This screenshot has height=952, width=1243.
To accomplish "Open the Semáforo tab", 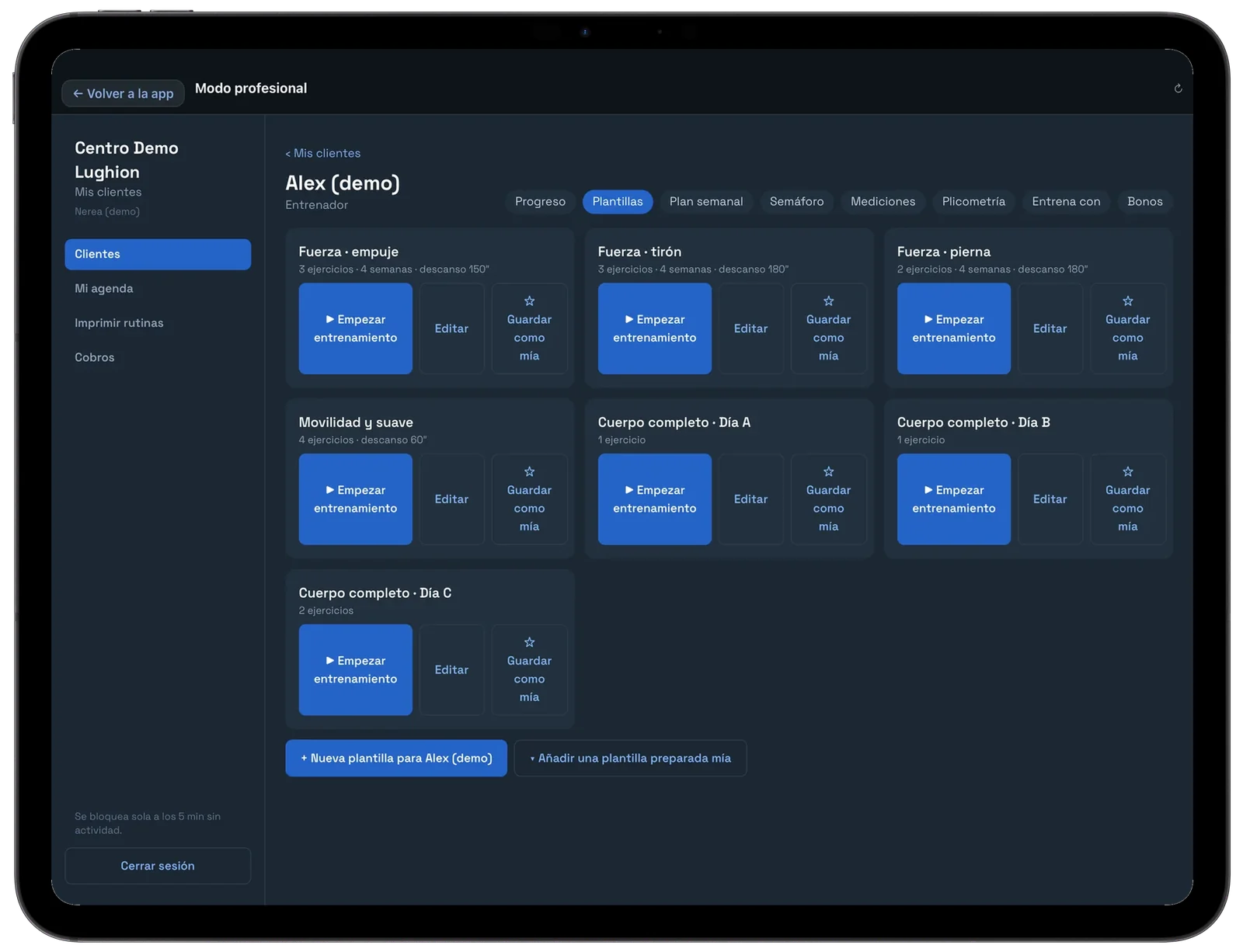I will (796, 201).
